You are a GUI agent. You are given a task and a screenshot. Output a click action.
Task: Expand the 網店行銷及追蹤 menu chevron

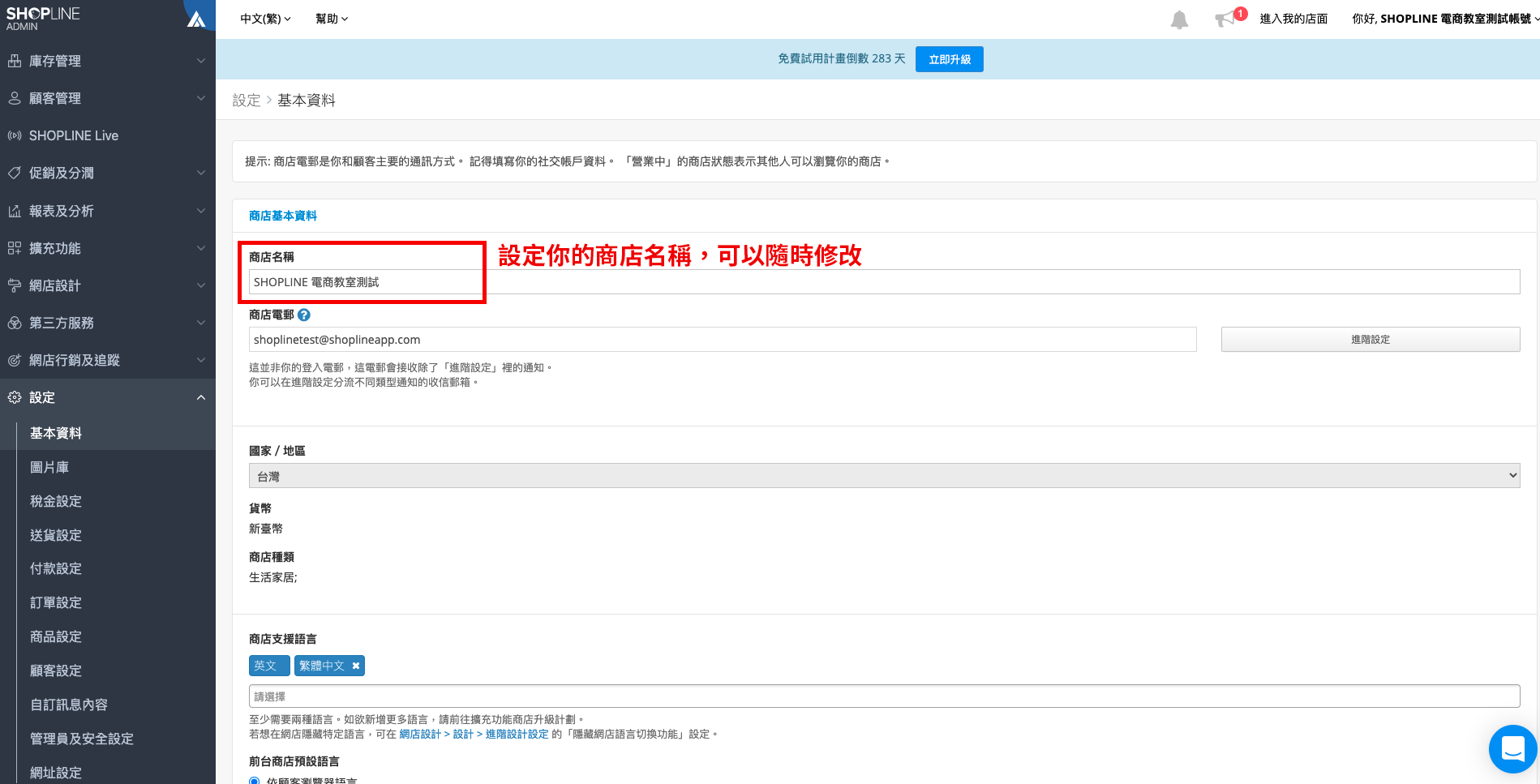(201, 360)
